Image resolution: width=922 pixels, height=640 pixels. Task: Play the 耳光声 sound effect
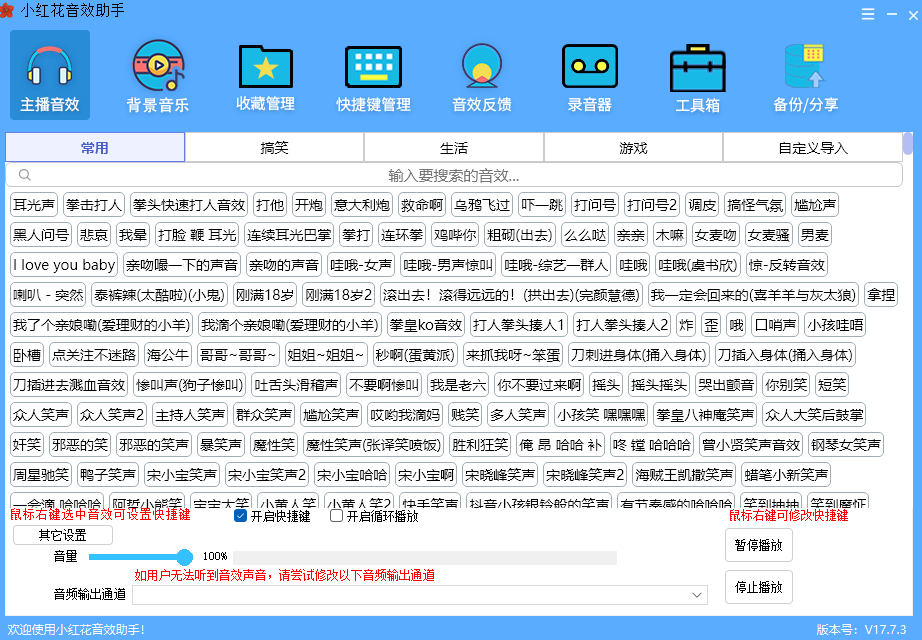click(x=34, y=205)
